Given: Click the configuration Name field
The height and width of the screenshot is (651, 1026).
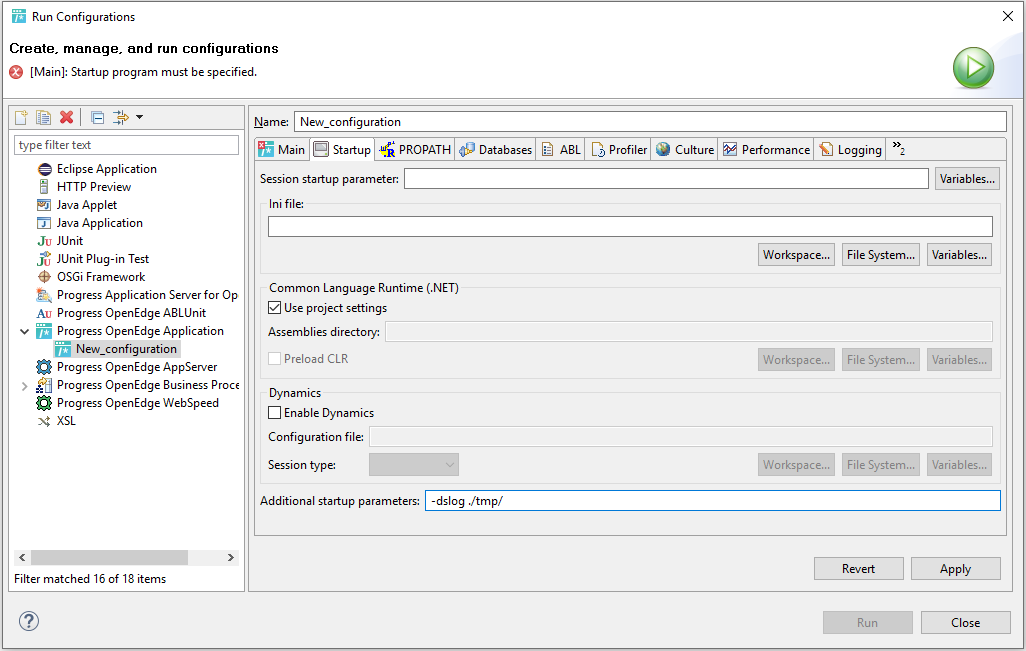Looking at the screenshot, I should (x=650, y=122).
